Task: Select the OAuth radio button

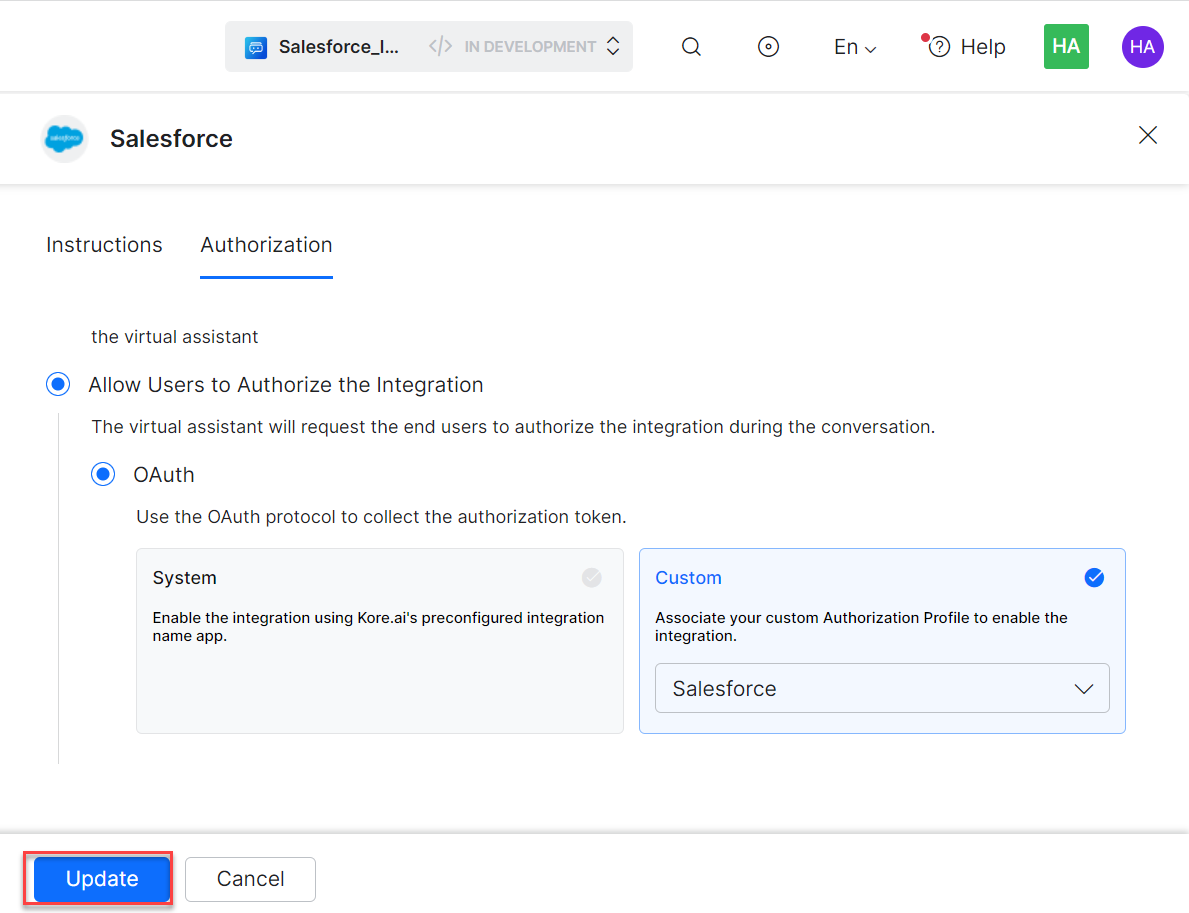Action: click(x=103, y=474)
